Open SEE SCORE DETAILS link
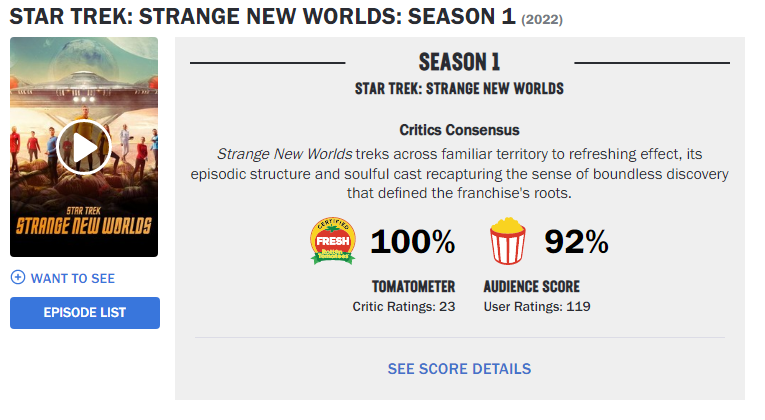 459,369
